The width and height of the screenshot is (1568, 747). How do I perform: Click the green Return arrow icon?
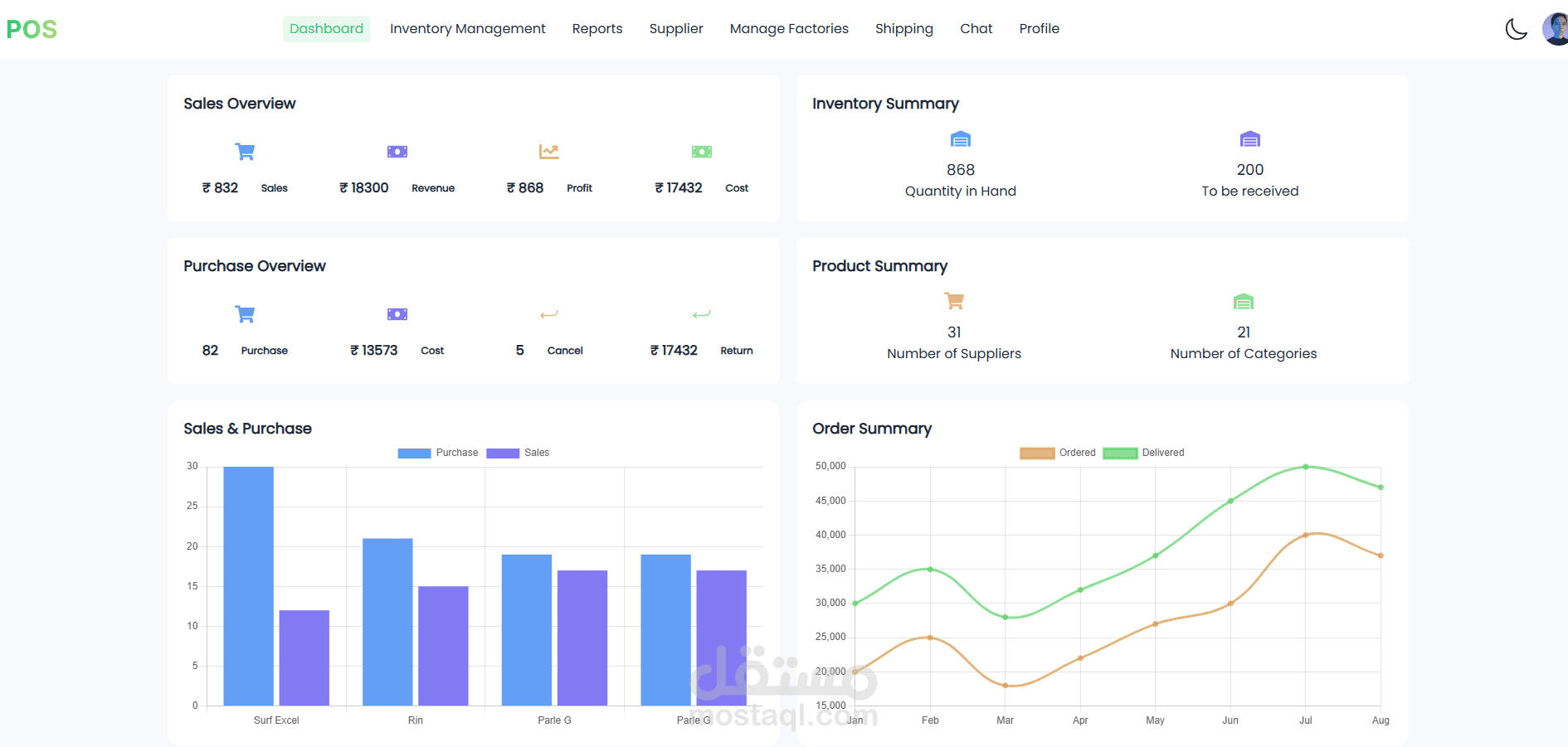[x=702, y=314]
